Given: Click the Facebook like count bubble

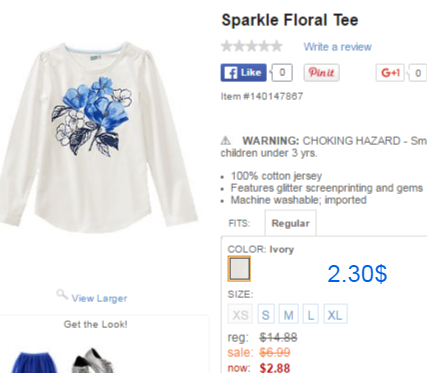Looking at the screenshot, I should pos(282,73).
